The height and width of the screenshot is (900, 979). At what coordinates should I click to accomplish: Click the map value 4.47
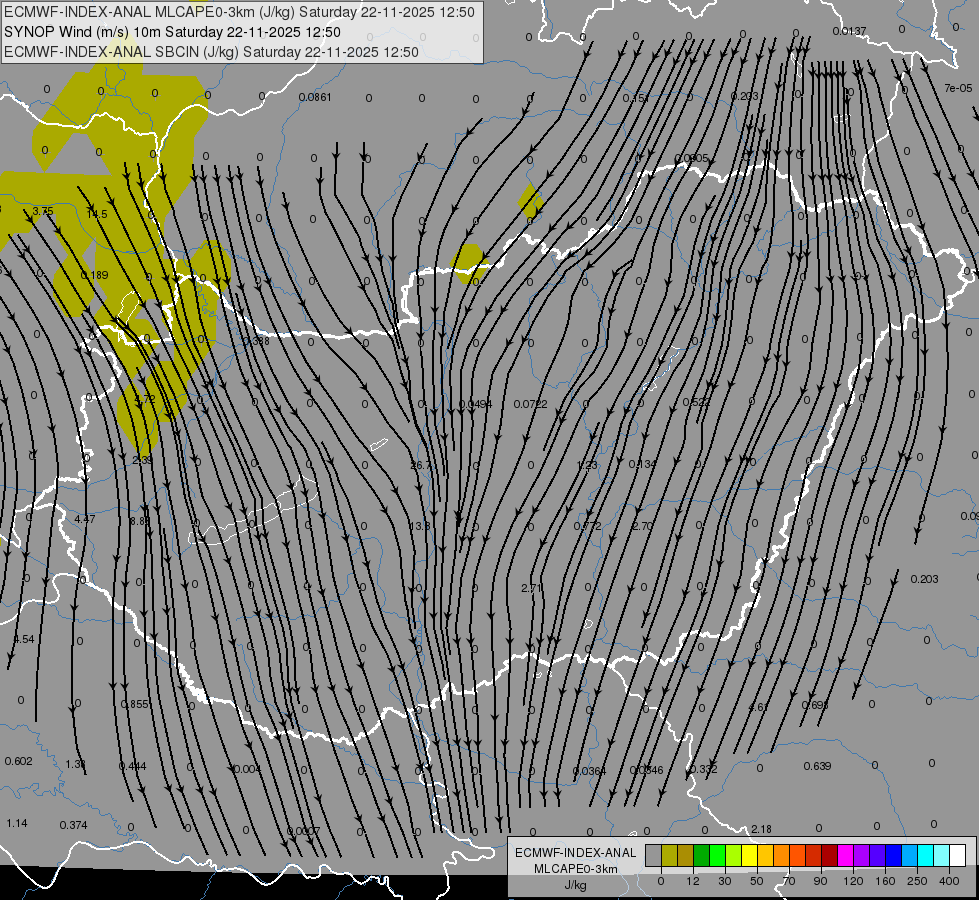tap(84, 519)
